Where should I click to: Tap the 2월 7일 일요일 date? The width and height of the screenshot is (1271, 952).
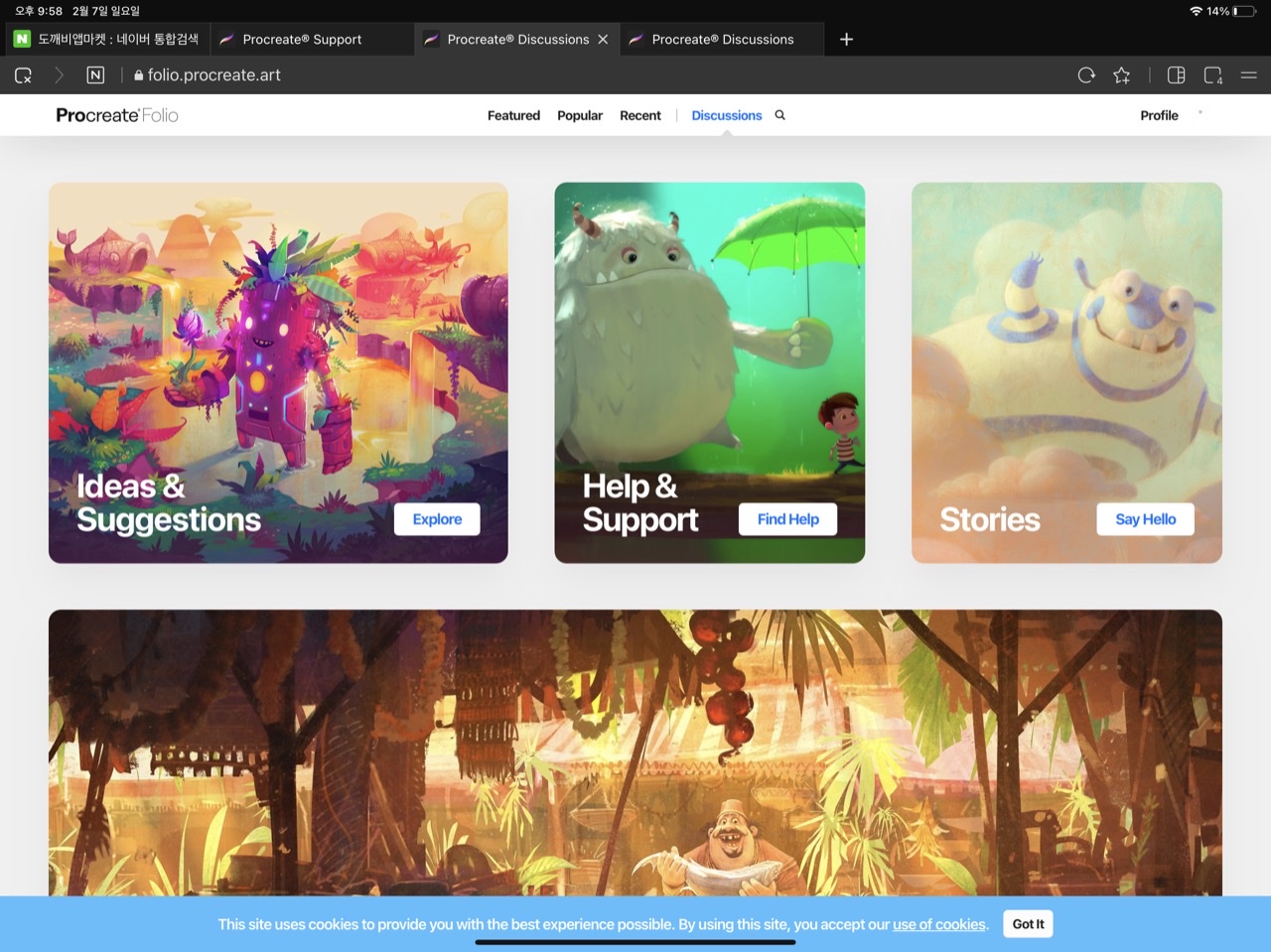pos(106,11)
